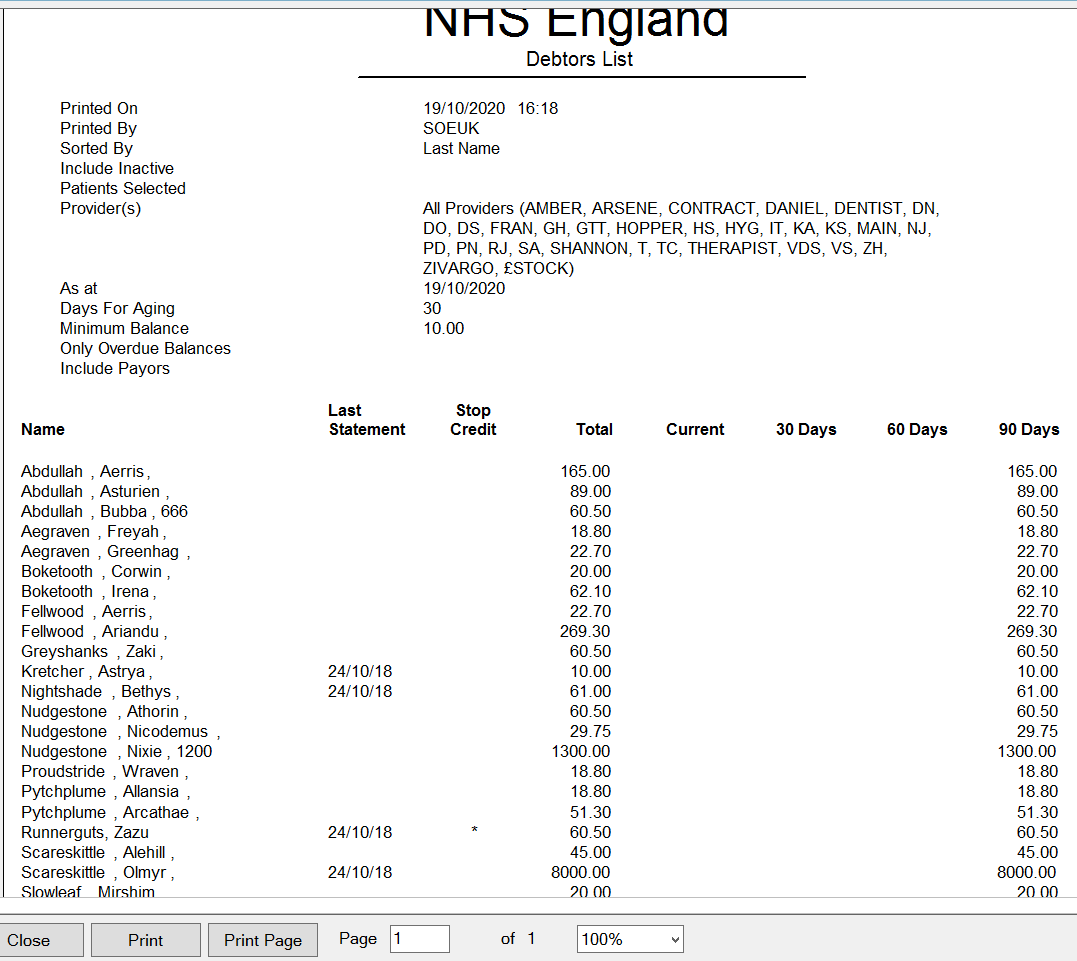The width and height of the screenshot is (1077, 961).
Task: Click the Last Statement column header
Action: [x=366, y=420]
